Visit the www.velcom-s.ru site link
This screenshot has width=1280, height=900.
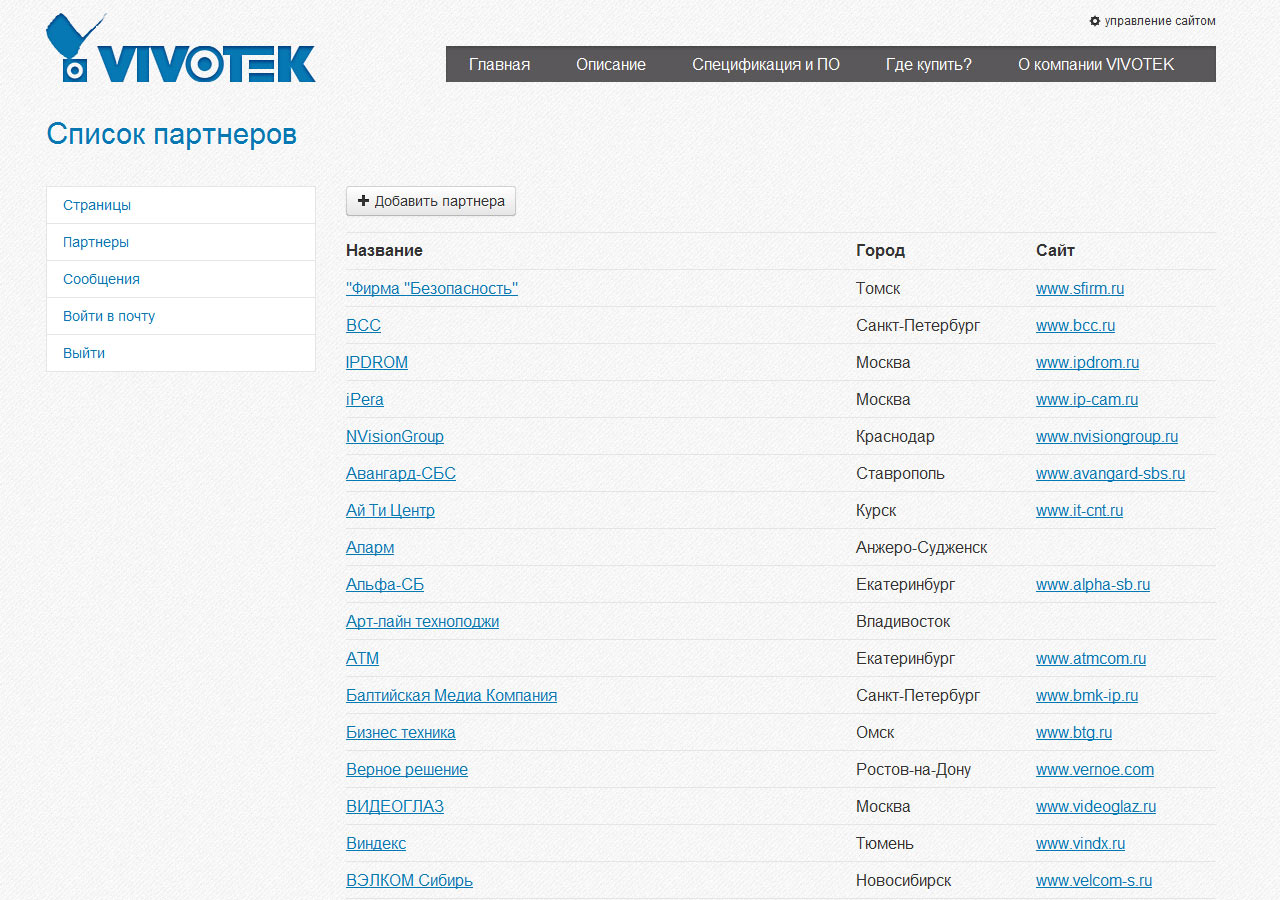pos(1094,880)
